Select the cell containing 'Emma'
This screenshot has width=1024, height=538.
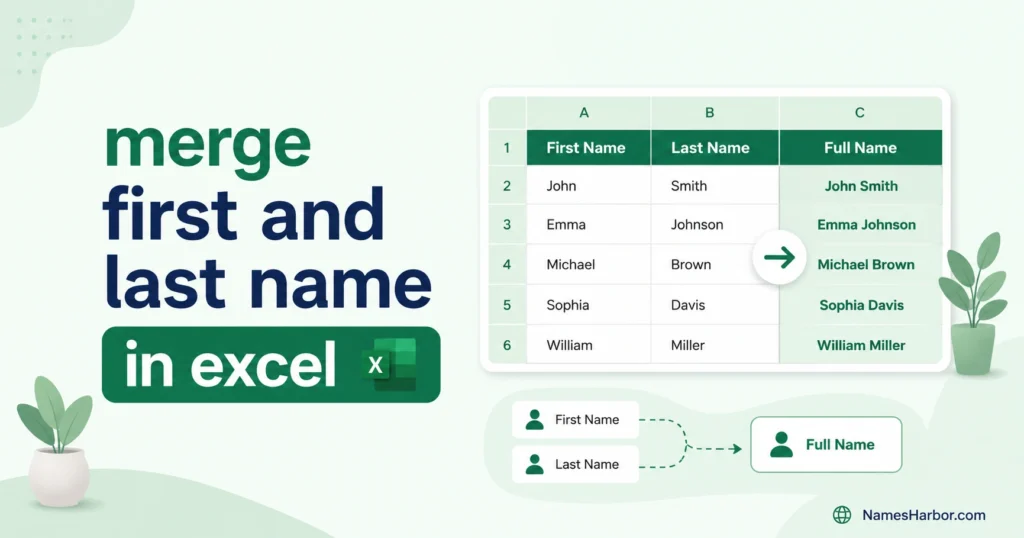point(588,225)
